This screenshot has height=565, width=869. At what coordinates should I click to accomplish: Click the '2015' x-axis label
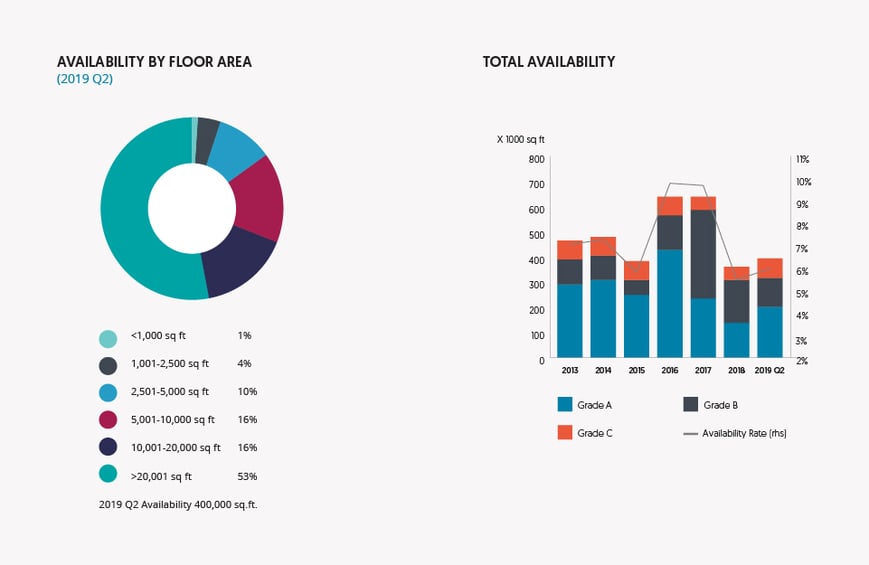(x=636, y=370)
